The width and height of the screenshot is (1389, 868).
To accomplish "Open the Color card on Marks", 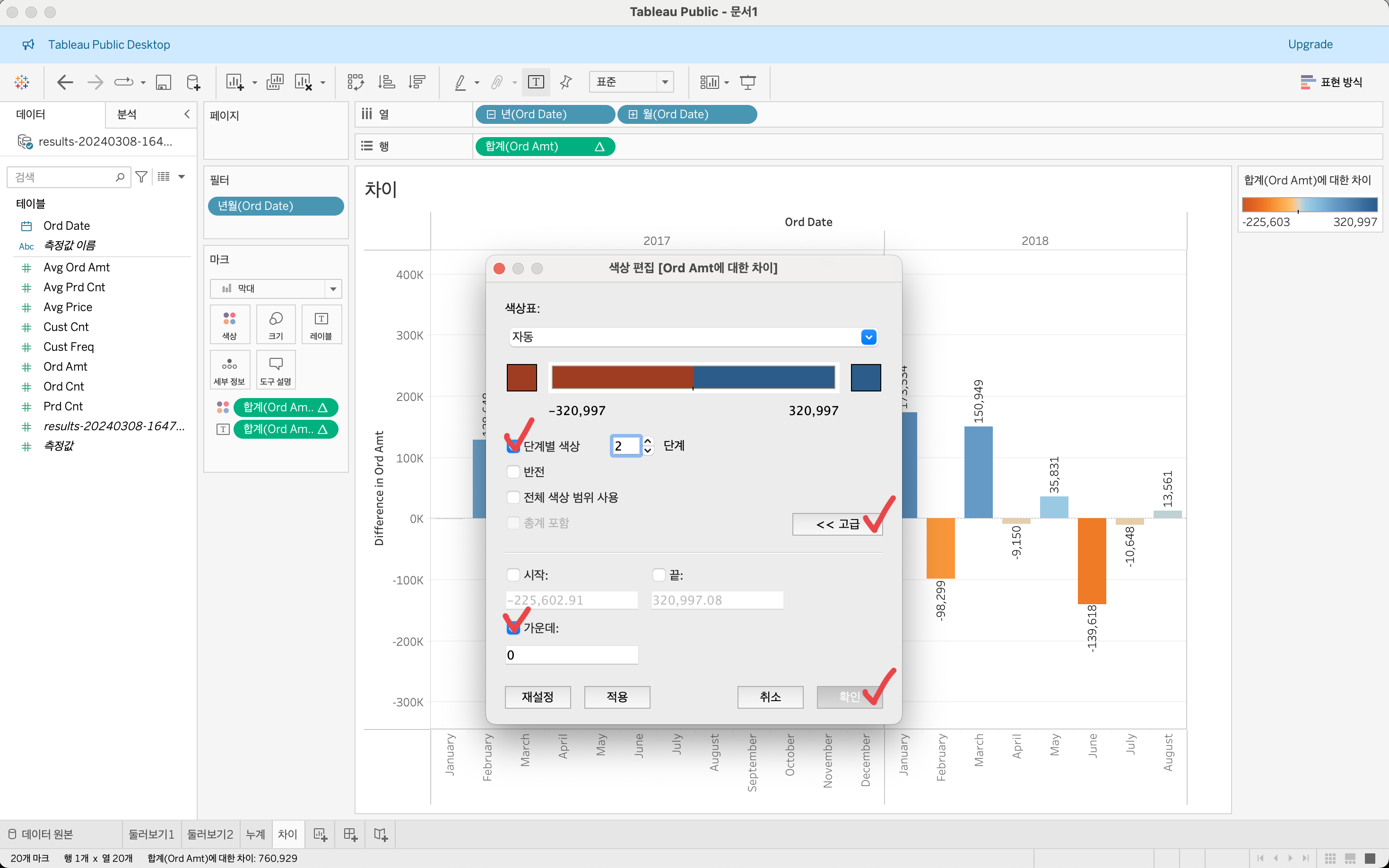I will [230, 324].
